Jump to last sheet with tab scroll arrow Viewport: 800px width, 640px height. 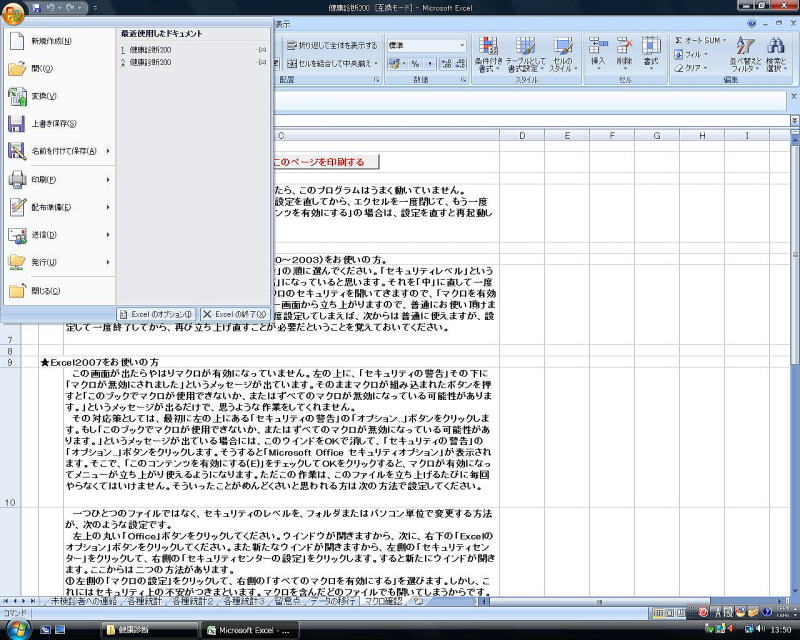pyautogui.click(x=32, y=601)
